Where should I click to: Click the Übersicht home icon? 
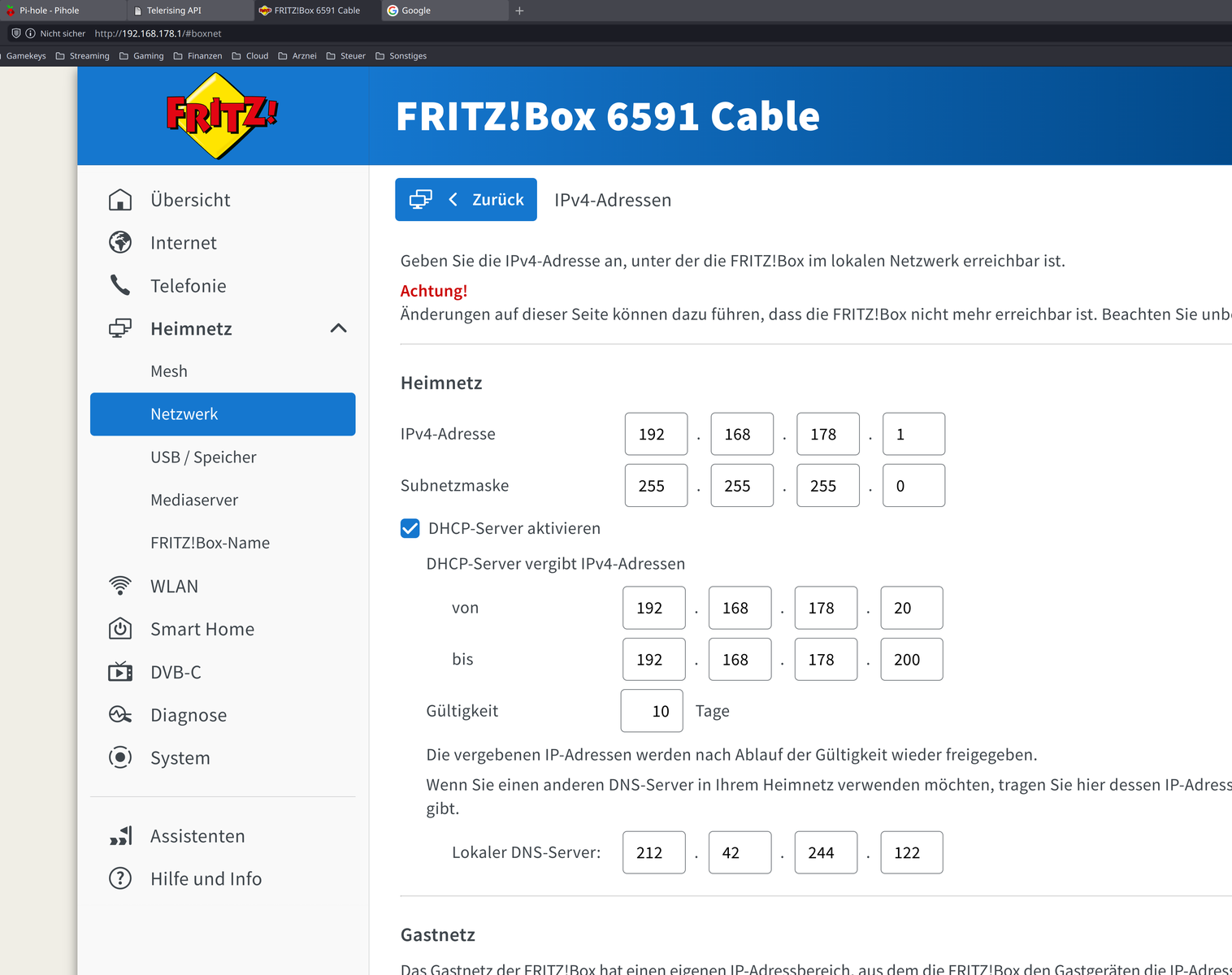click(x=120, y=200)
